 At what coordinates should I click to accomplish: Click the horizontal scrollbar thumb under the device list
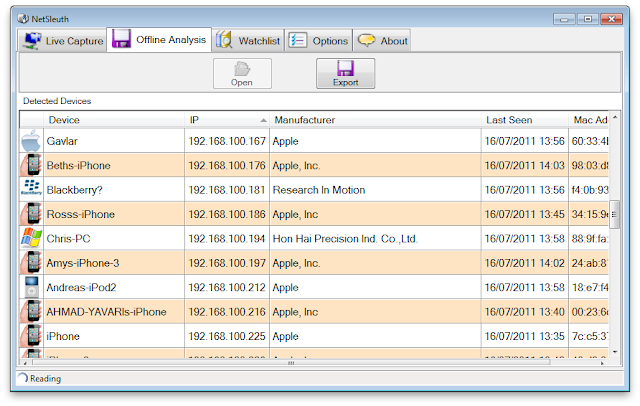click(291, 362)
